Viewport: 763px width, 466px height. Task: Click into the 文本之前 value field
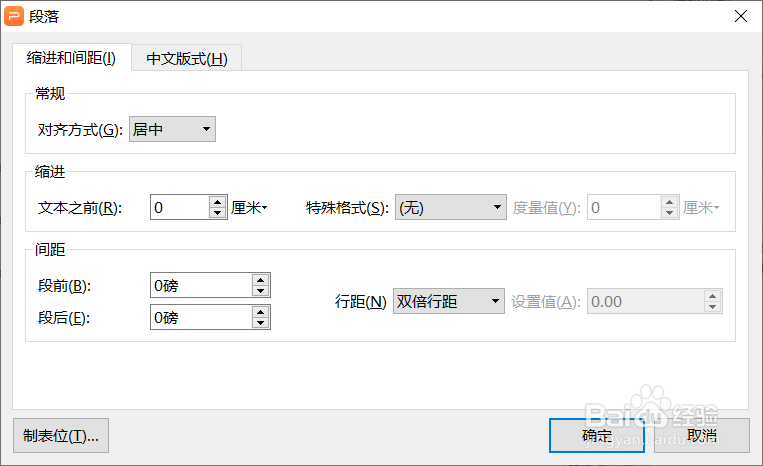click(180, 207)
